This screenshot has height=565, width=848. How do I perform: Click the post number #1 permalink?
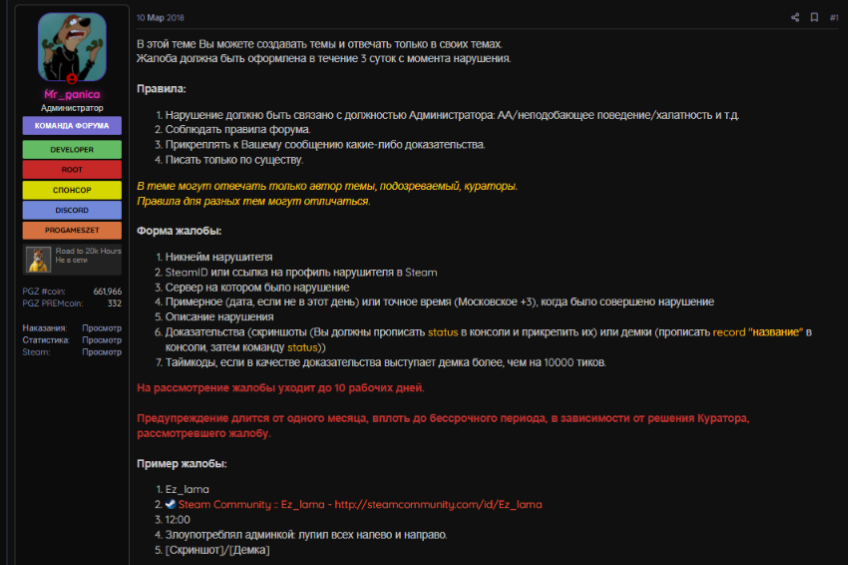tap(834, 17)
